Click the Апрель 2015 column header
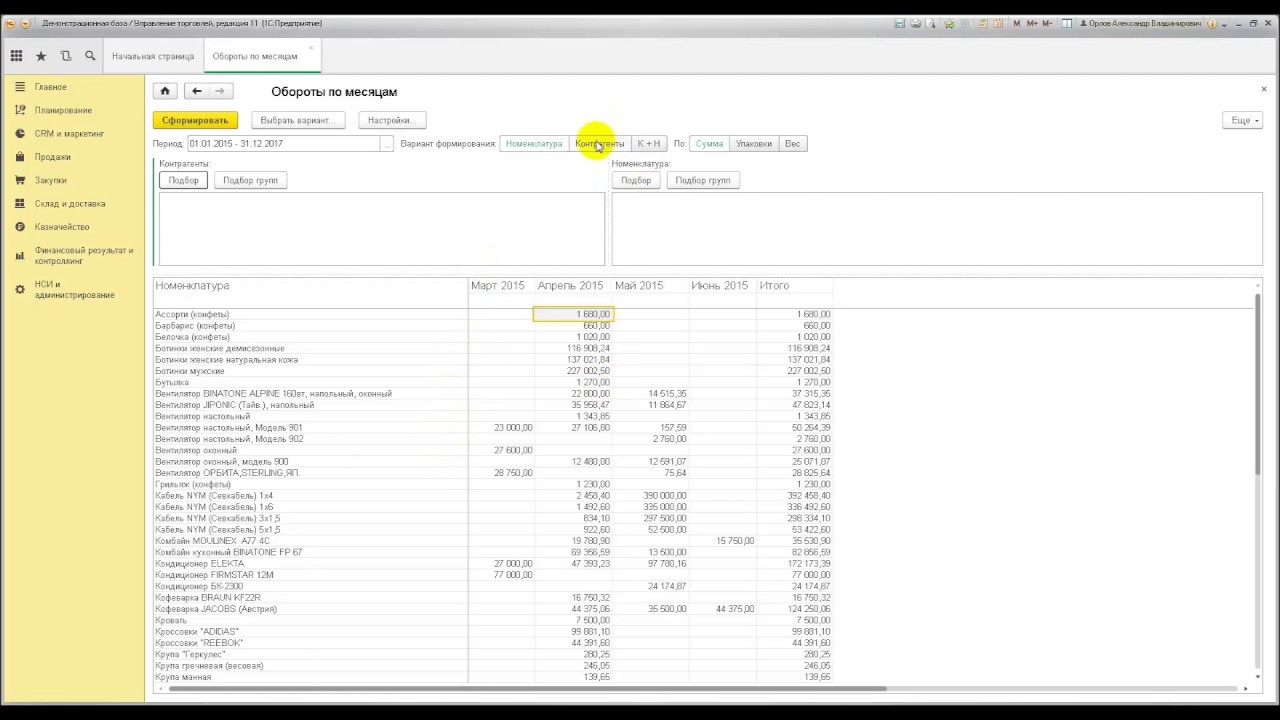 tap(571, 286)
